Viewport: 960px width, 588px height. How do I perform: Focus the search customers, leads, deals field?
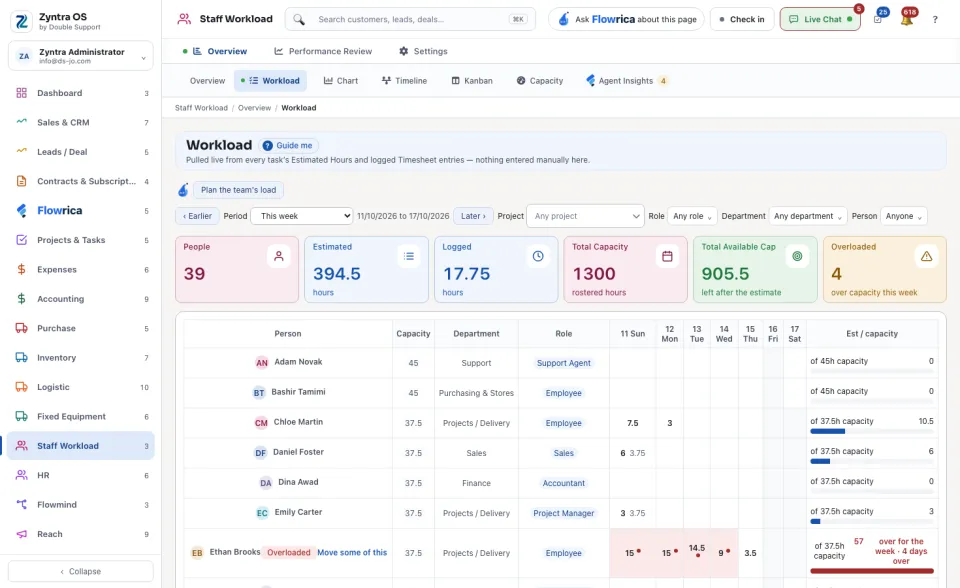[x=410, y=19]
